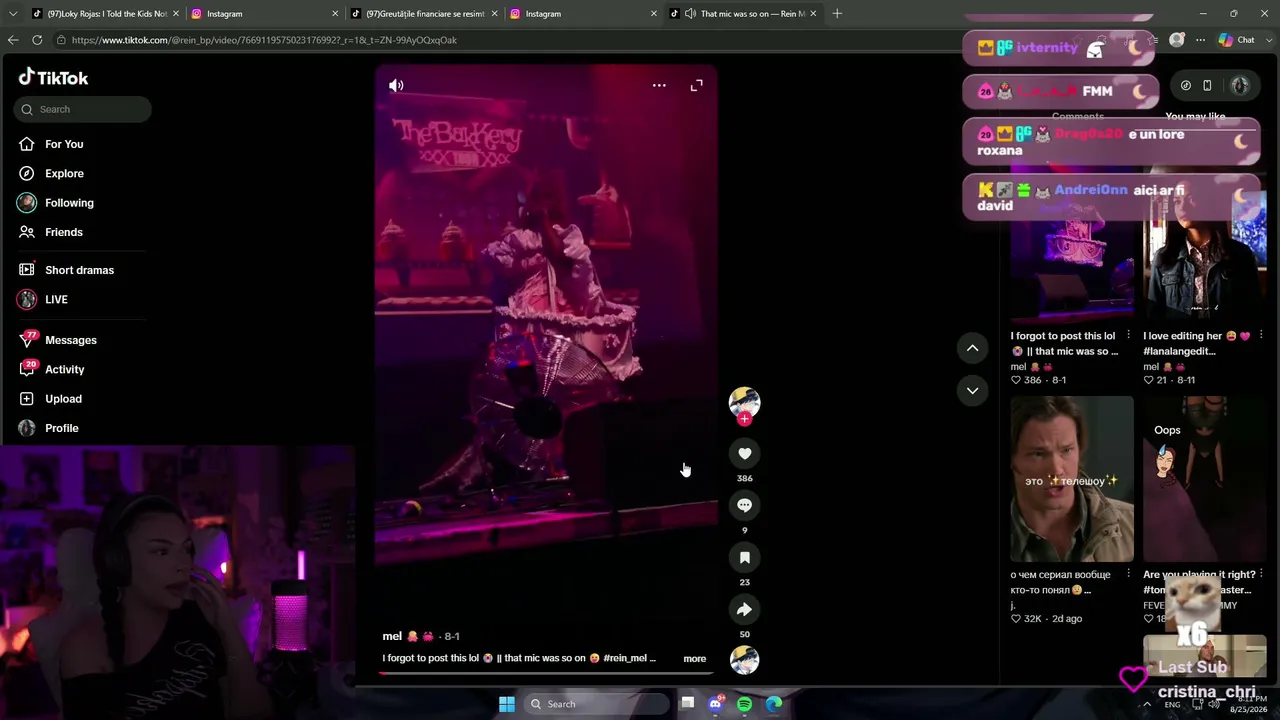Open the mel username above the caption

392,636
